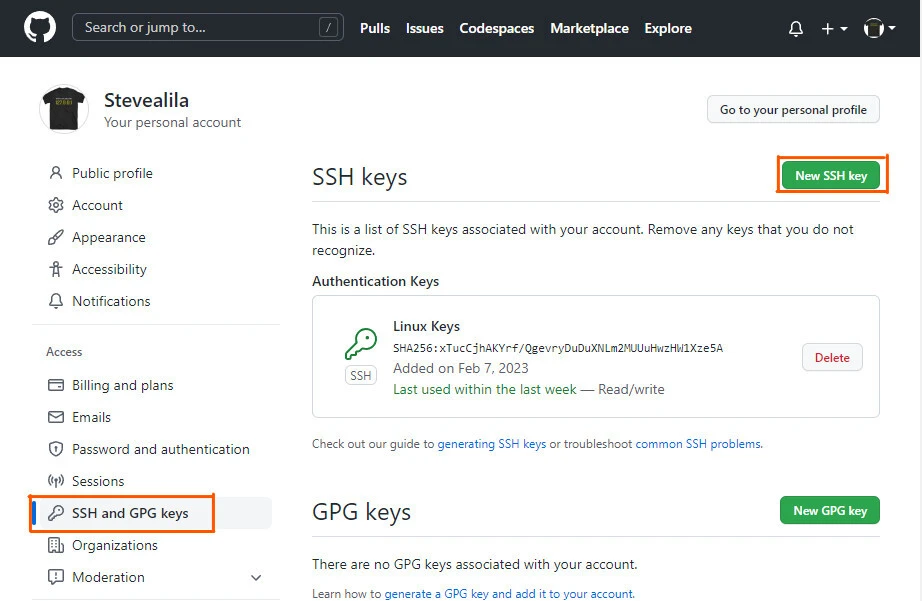Click the New GPG key button
The height and width of the screenshot is (601, 922).
830,510
